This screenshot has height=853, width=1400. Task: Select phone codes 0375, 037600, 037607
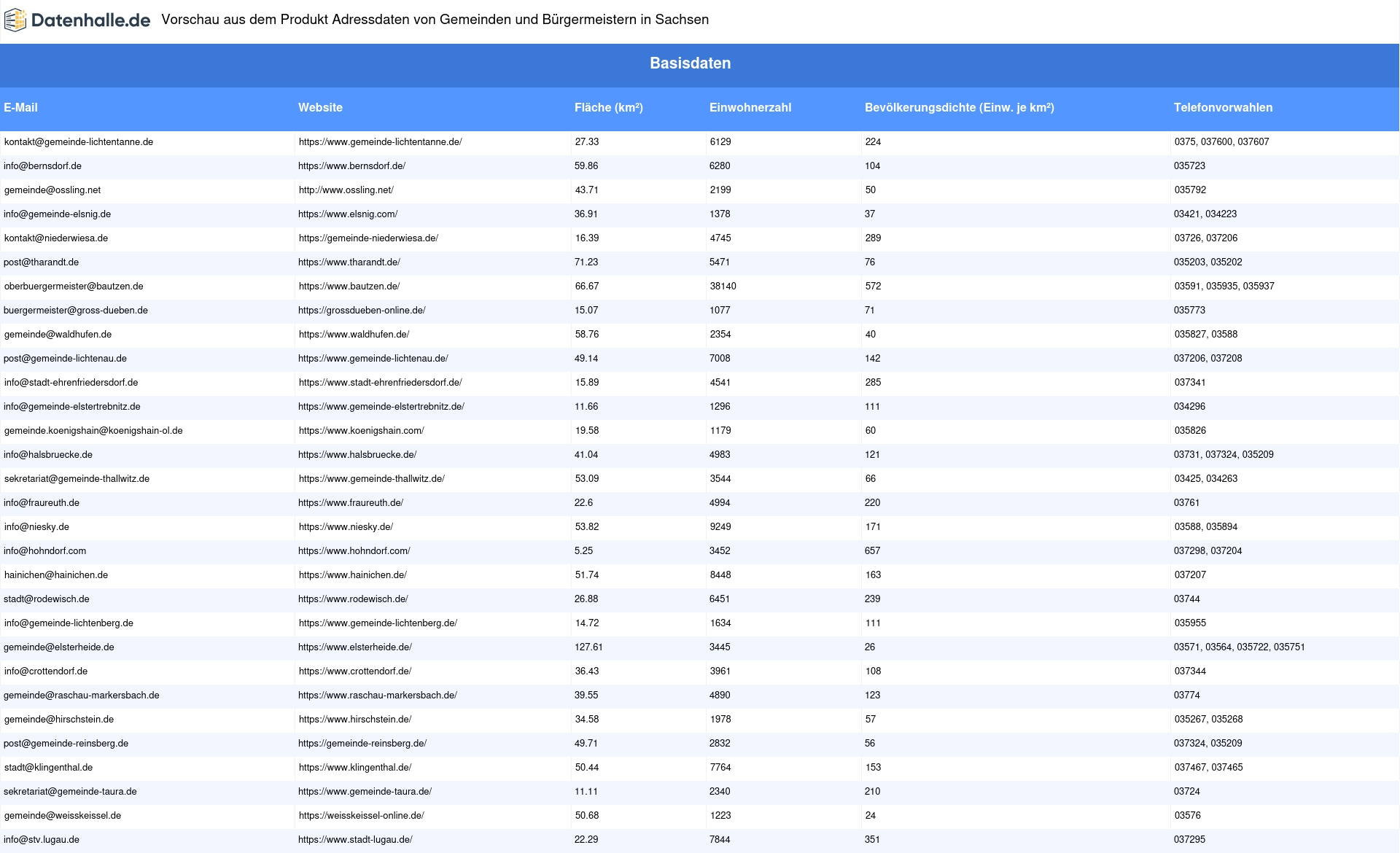pyautogui.click(x=1222, y=142)
